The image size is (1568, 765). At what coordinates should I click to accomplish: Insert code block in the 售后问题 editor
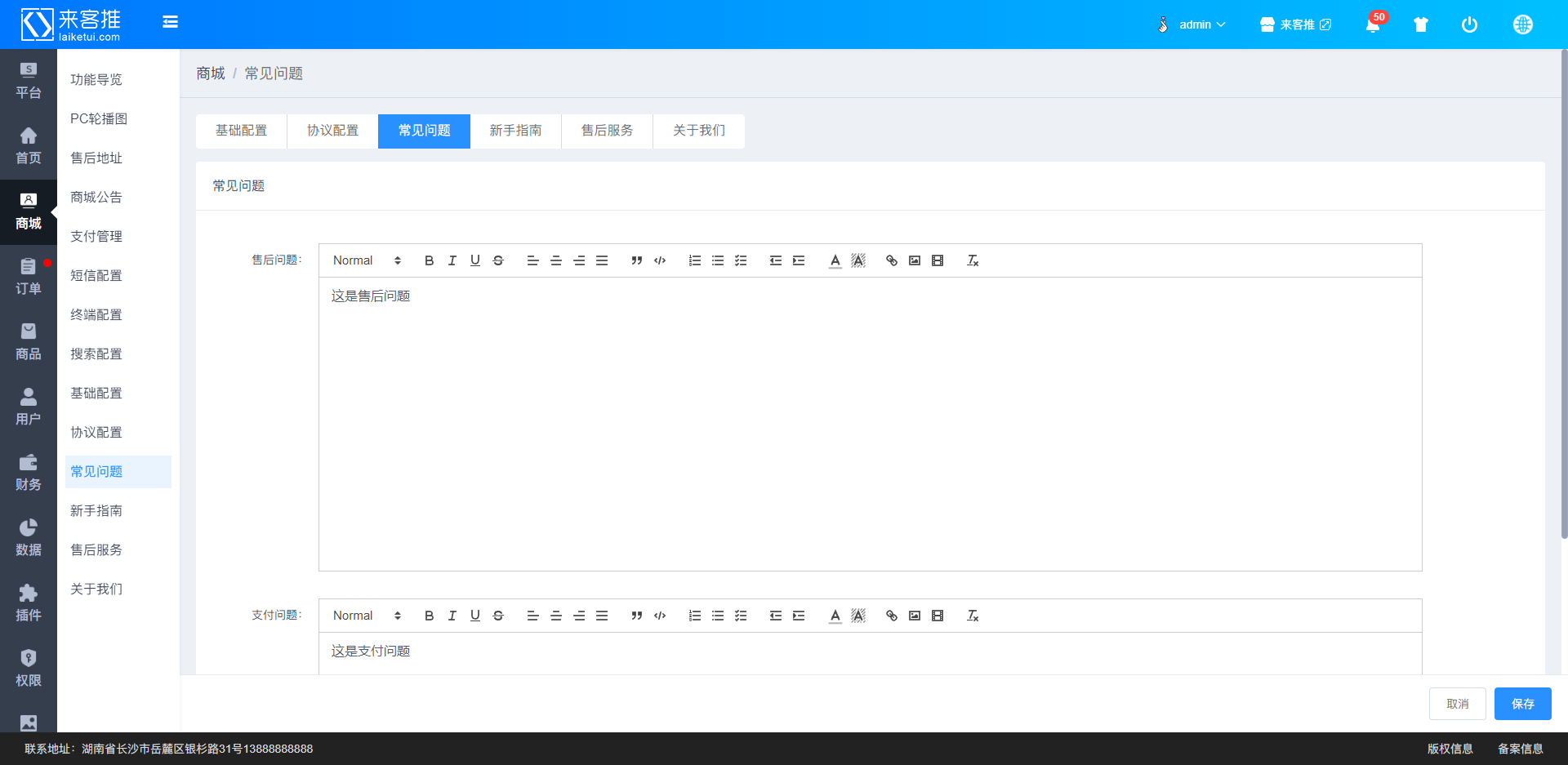coord(659,260)
